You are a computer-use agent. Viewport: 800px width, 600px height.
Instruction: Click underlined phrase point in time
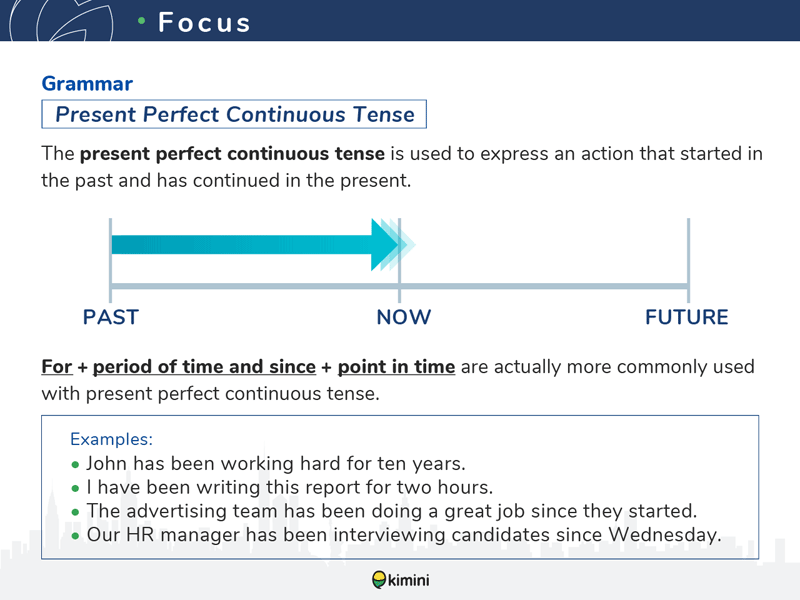(396, 367)
